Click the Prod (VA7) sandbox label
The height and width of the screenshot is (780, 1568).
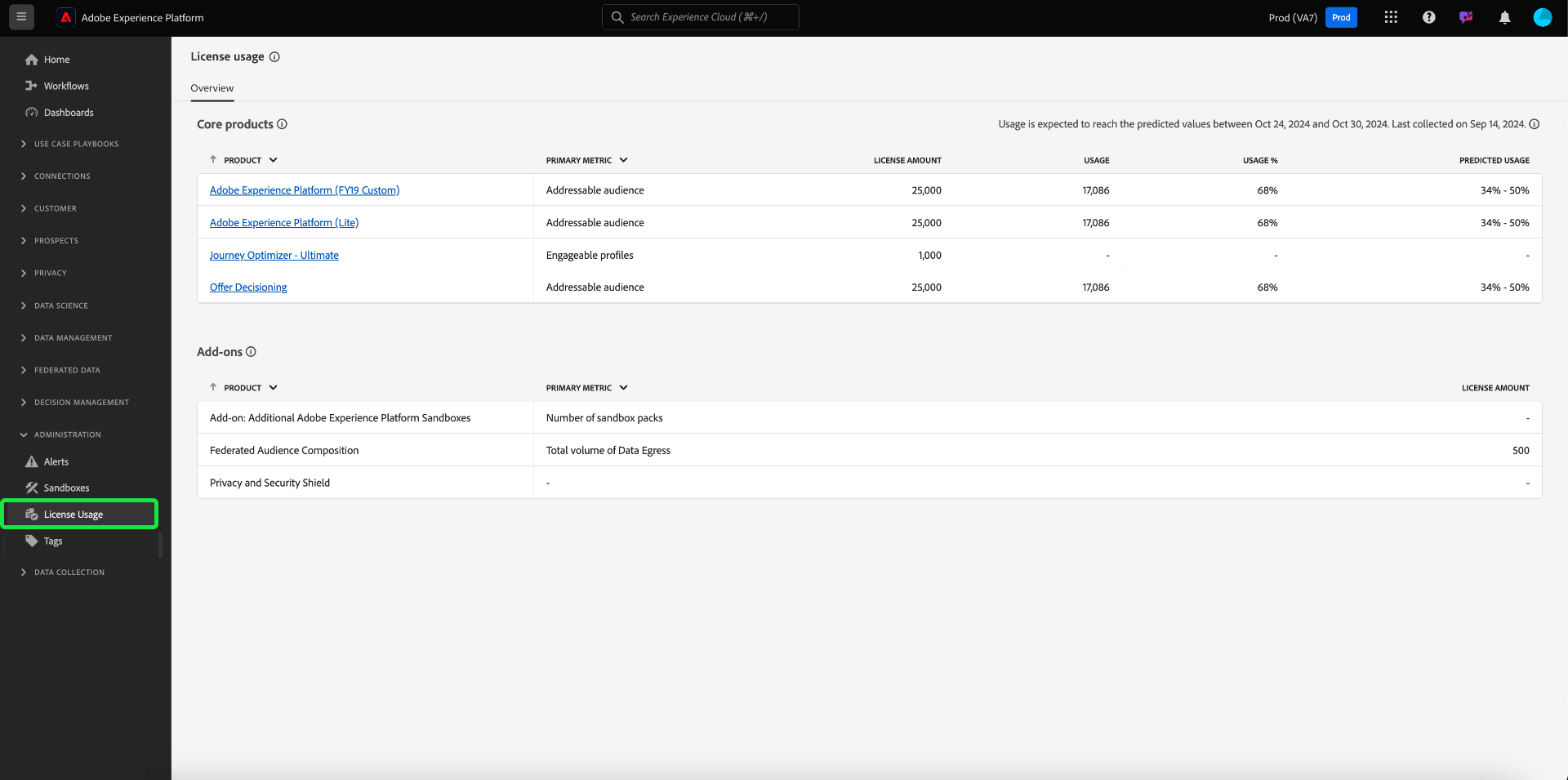point(1293,17)
